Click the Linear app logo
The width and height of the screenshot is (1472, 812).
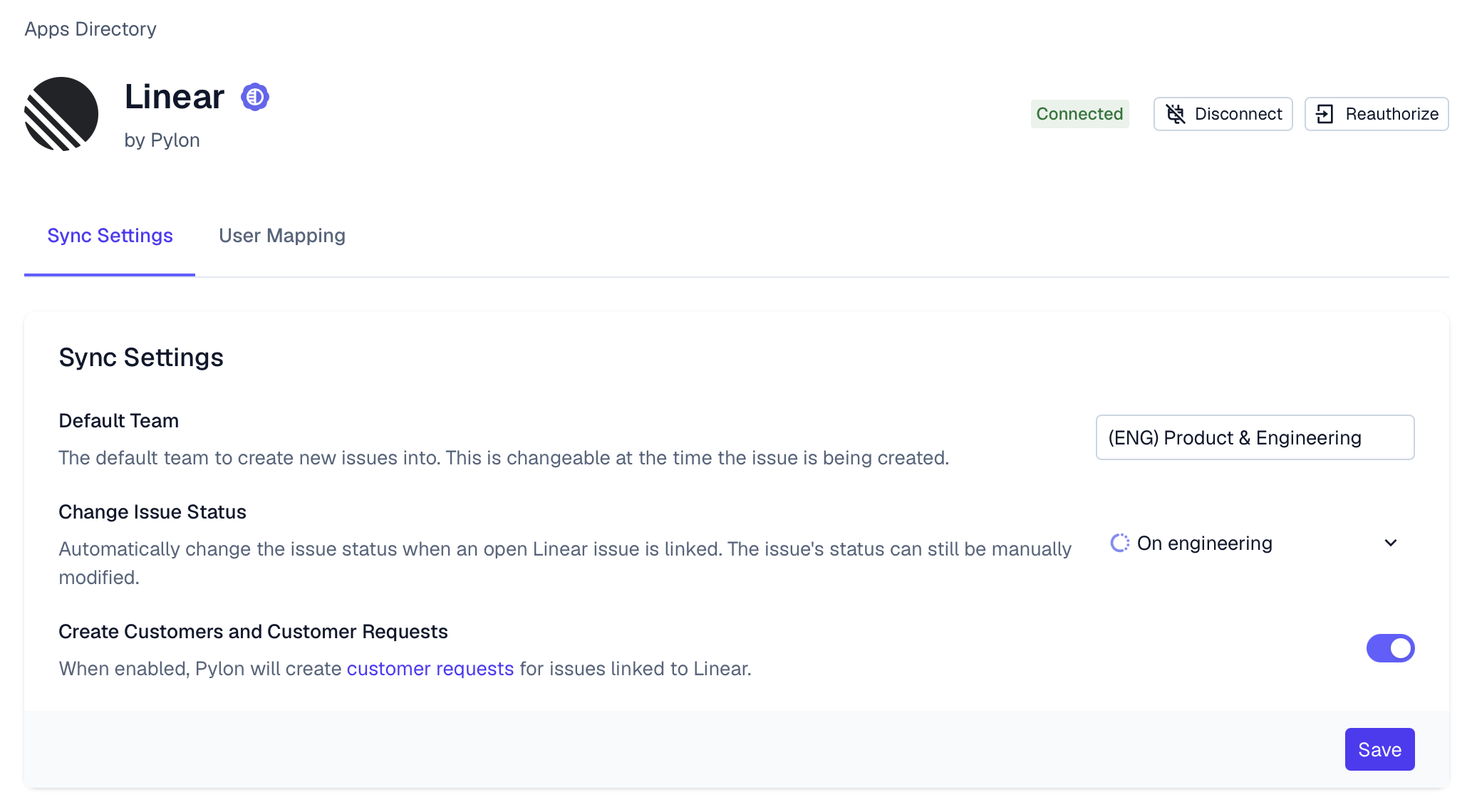(61, 114)
